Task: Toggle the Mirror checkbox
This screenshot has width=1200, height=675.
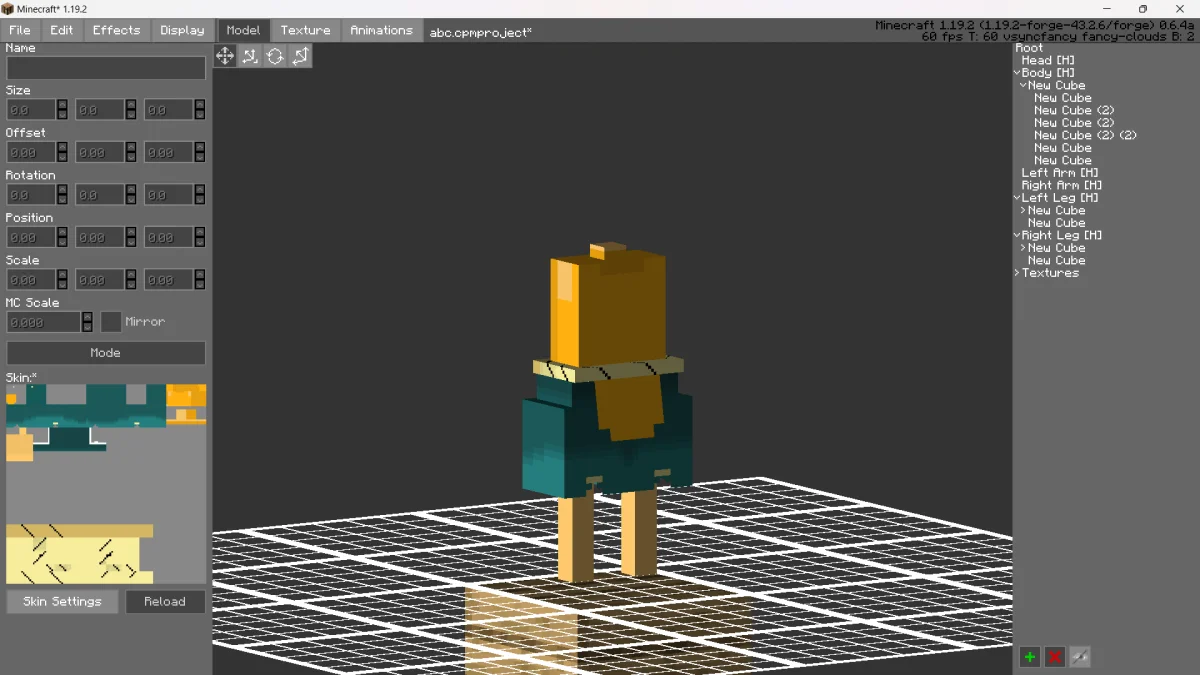Action: (x=111, y=322)
